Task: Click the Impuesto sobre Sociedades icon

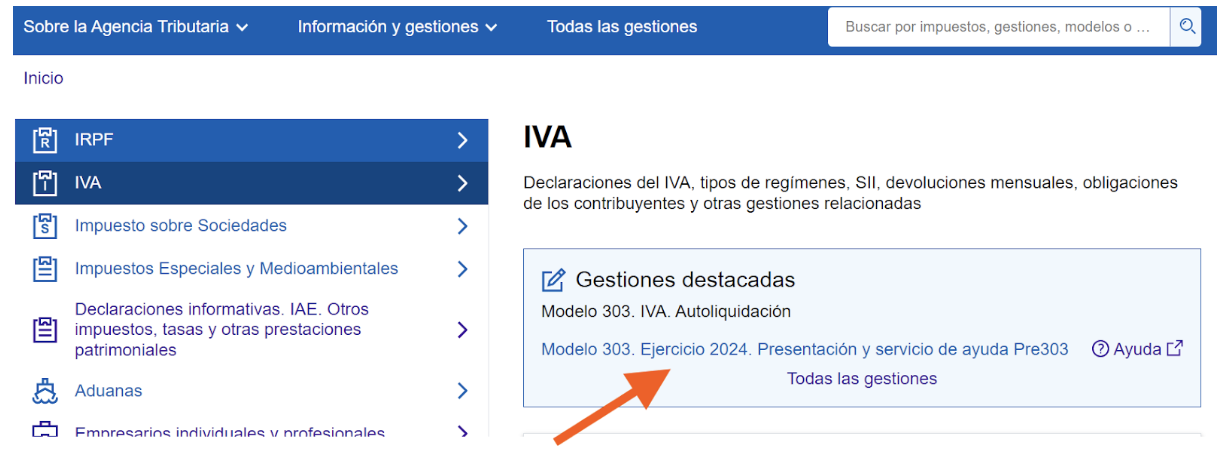Action: [x=45, y=226]
